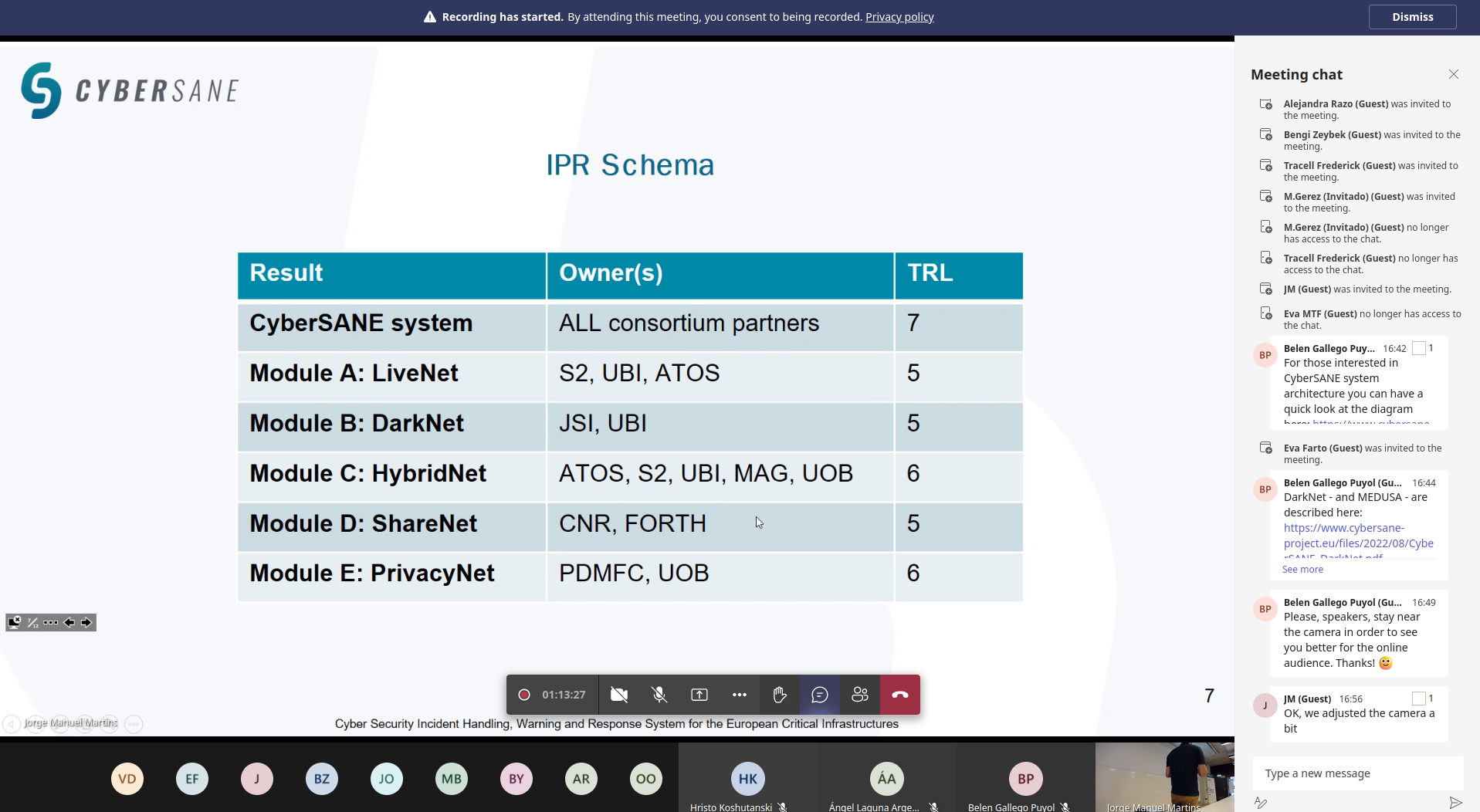Image resolution: width=1480 pixels, height=812 pixels.
Task: Click the 'Meeting chat' panel heading
Action: 1296,75
